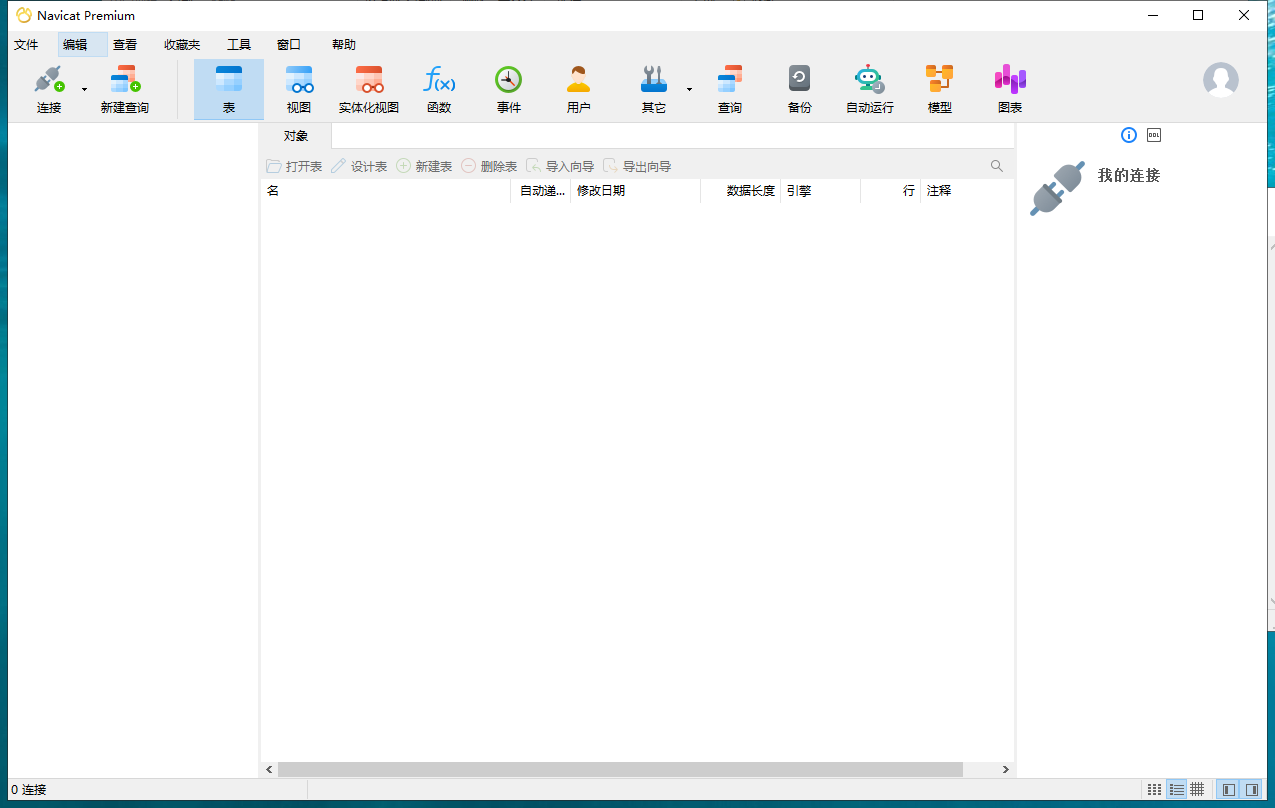Screen dimensions: 1275x808
Task: Select the 实体化视图 materialized view icon
Action: (369, 89)
